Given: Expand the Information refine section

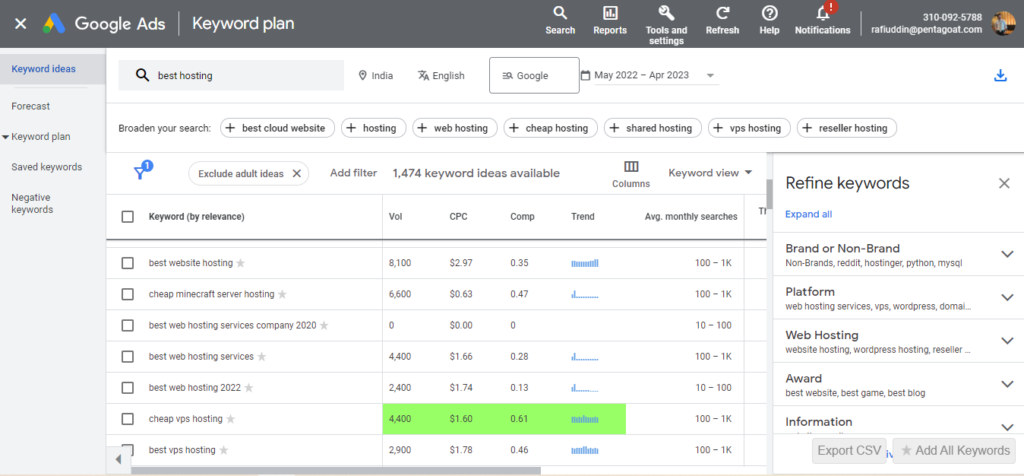Looking at the screenshot, I should (1007, 428).
